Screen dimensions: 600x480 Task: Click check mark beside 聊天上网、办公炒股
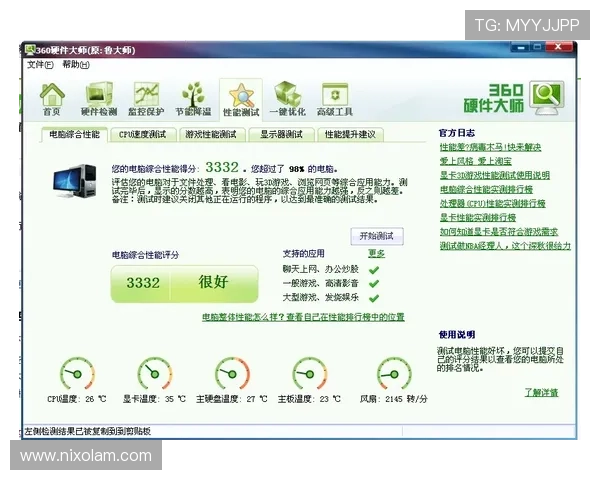tap(374, 270)
